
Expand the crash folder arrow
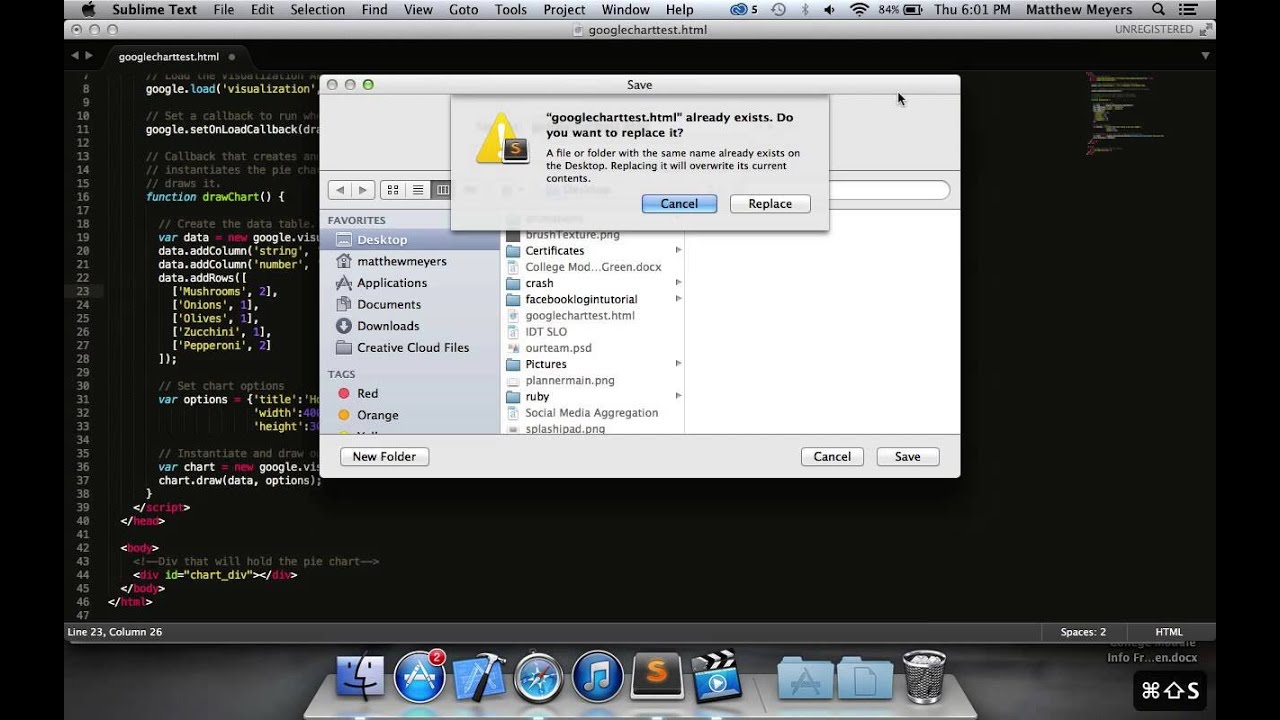coord(678,283)
